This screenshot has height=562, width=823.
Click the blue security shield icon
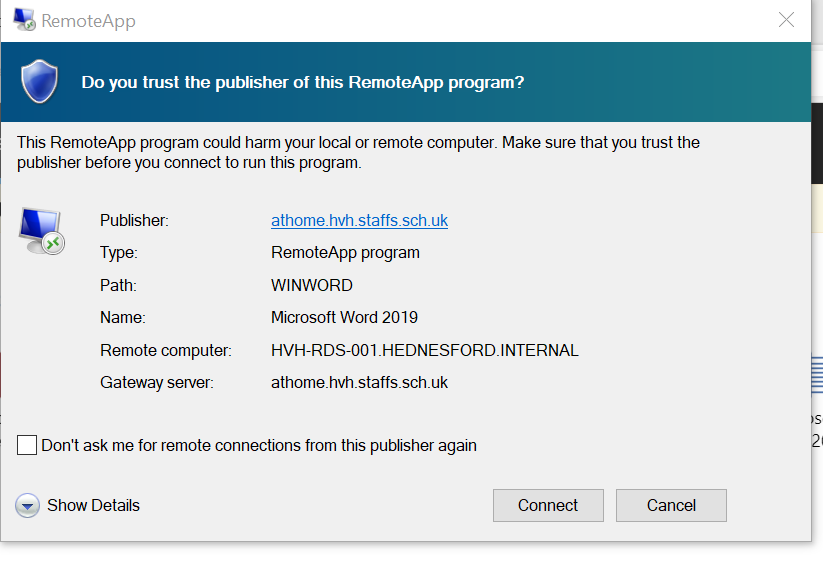pos(39,81)
